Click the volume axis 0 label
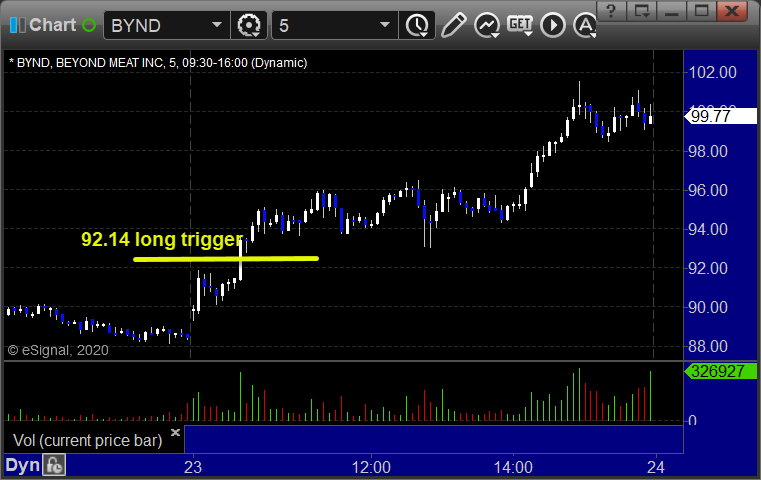761x480 pixels. point(693,420)
